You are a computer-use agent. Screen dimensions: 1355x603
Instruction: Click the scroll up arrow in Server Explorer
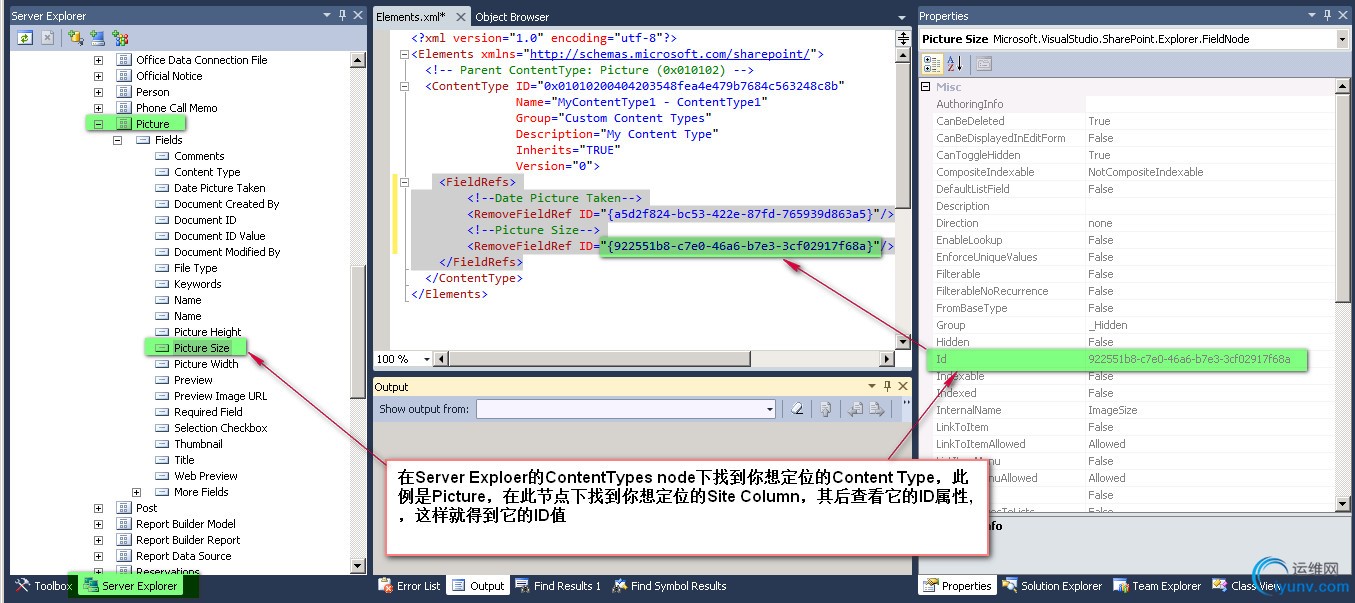358,60
